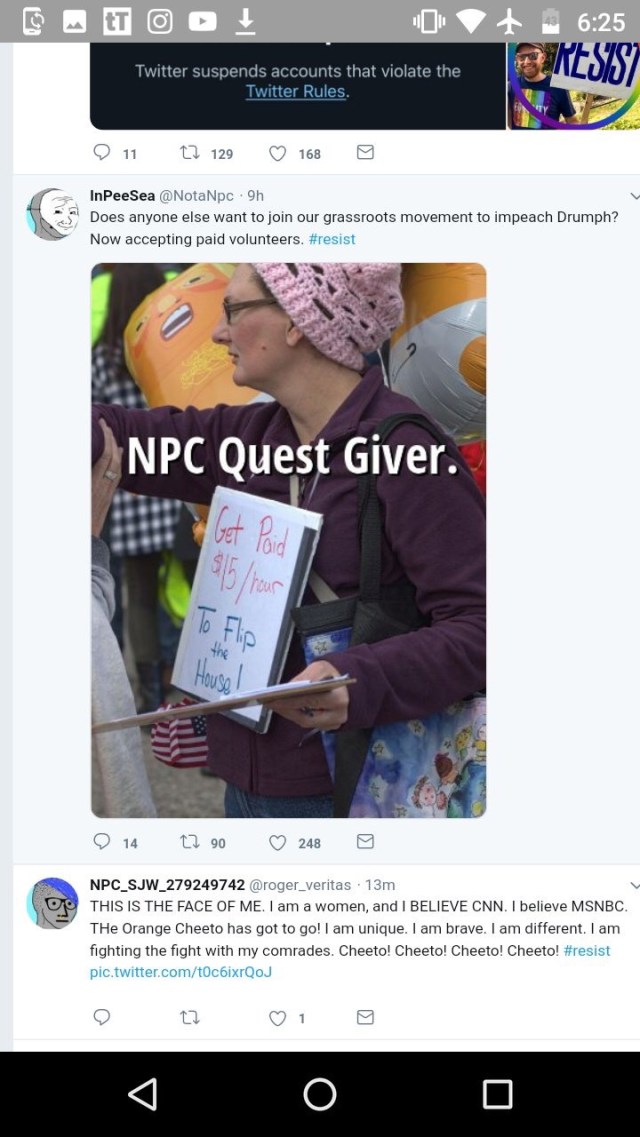
Task: Open InPeeSea profile avatar
Action: pos(52,214)
